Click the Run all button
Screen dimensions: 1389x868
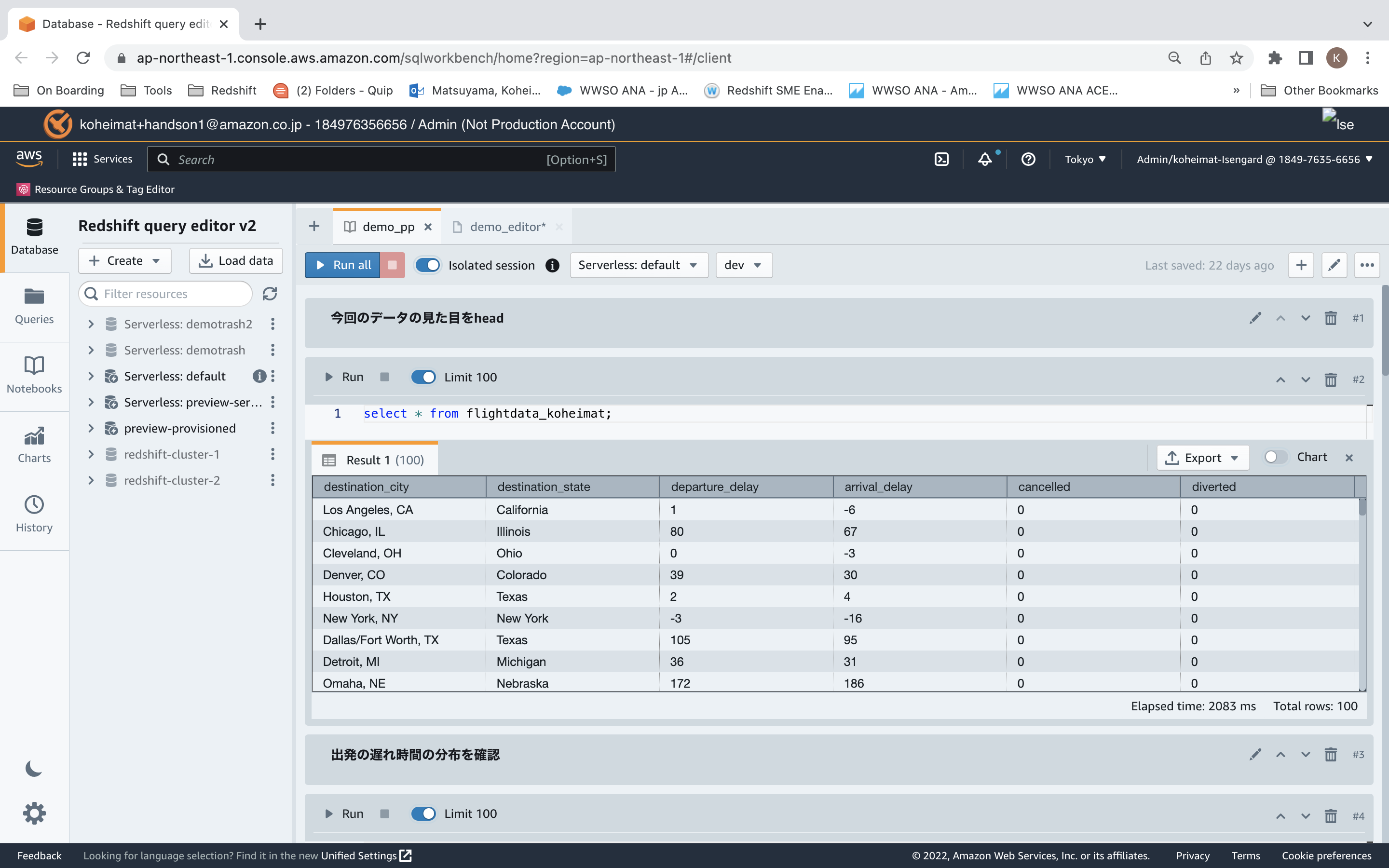(x=342, y=265)
